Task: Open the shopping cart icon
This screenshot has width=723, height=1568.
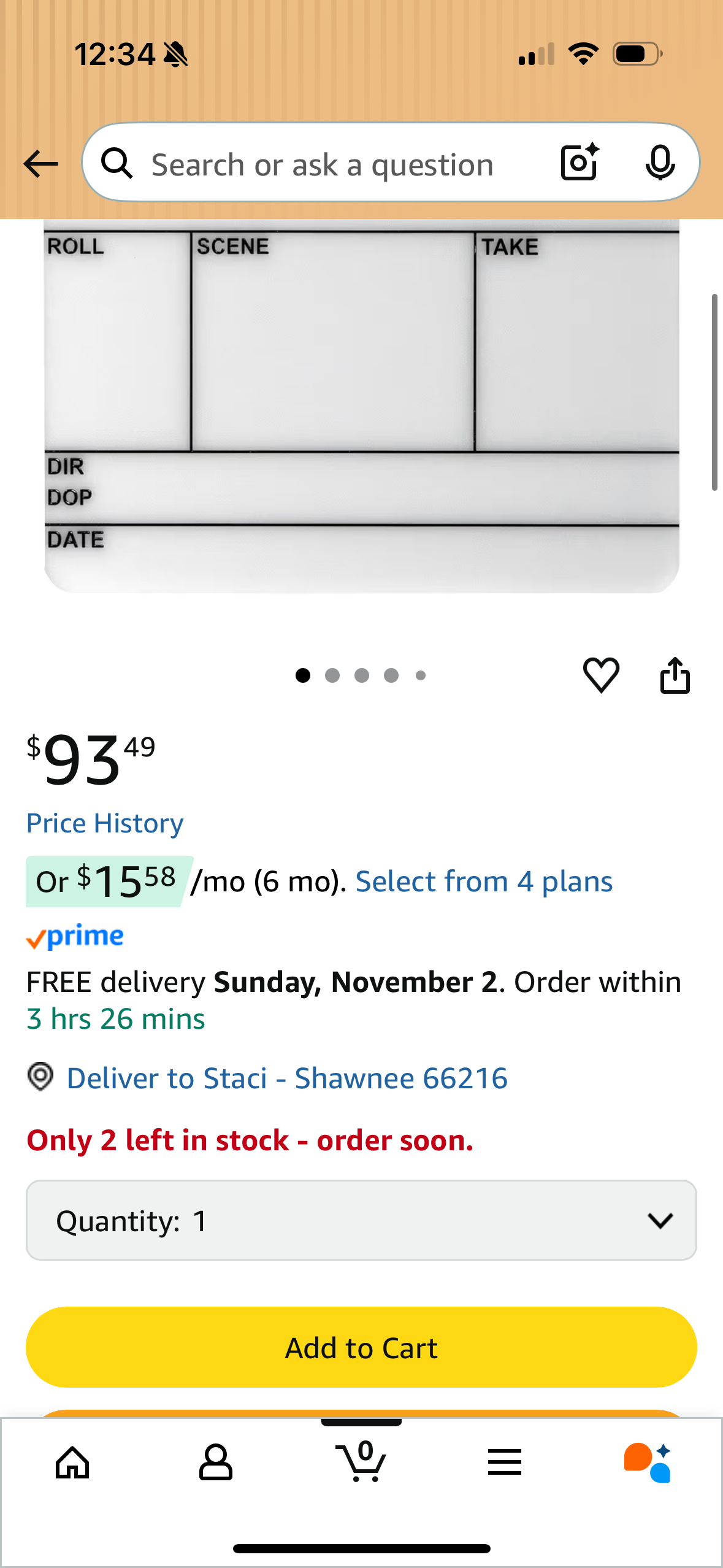Action: [x=361, y=1462]
